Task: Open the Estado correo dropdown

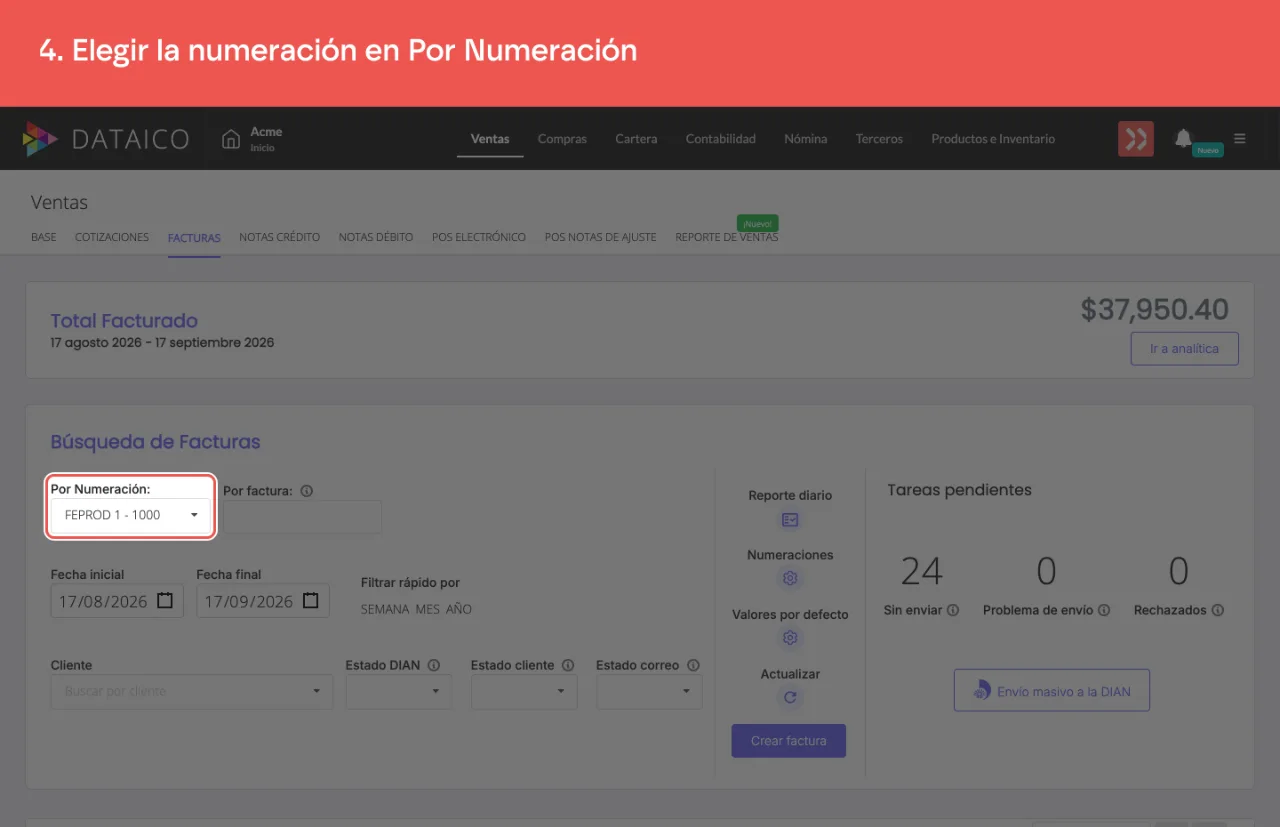Action: tap(649, 691)
